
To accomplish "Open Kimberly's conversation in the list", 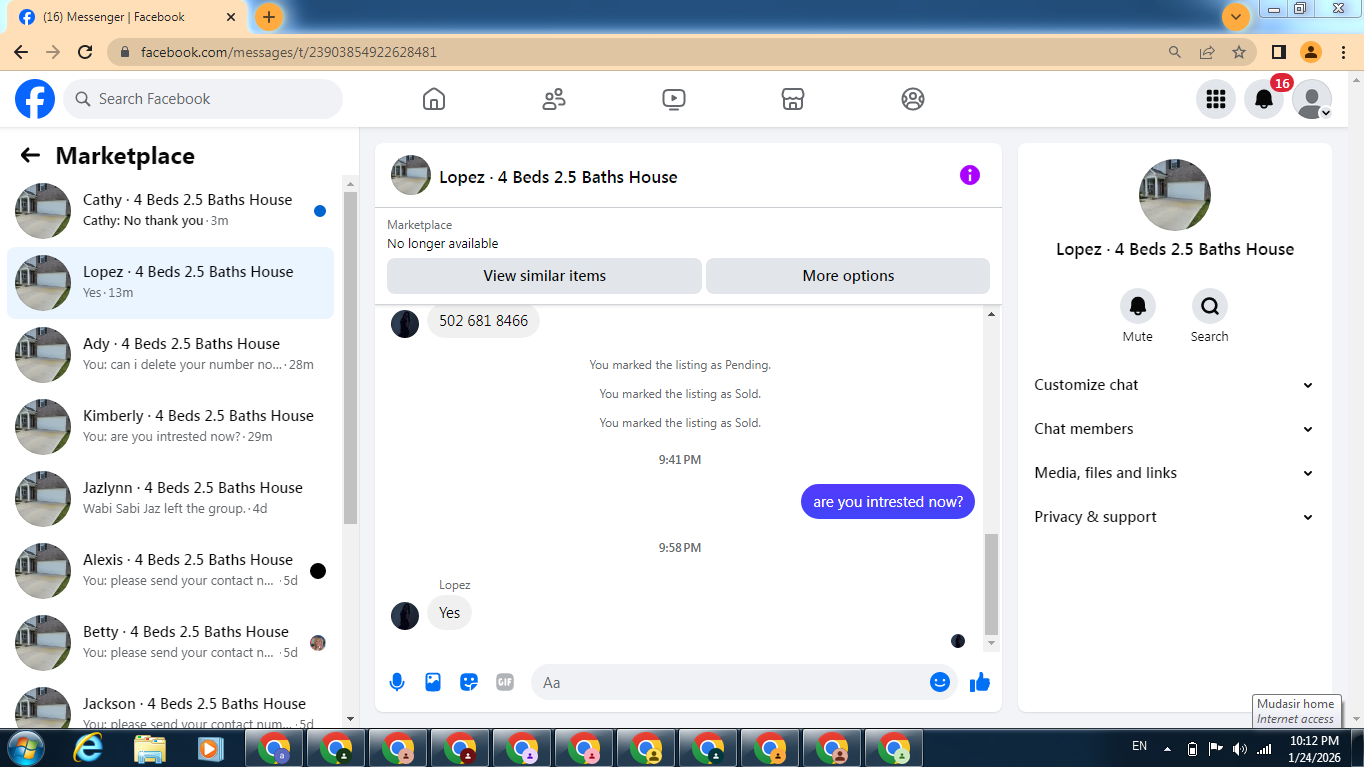I will 171,427.
